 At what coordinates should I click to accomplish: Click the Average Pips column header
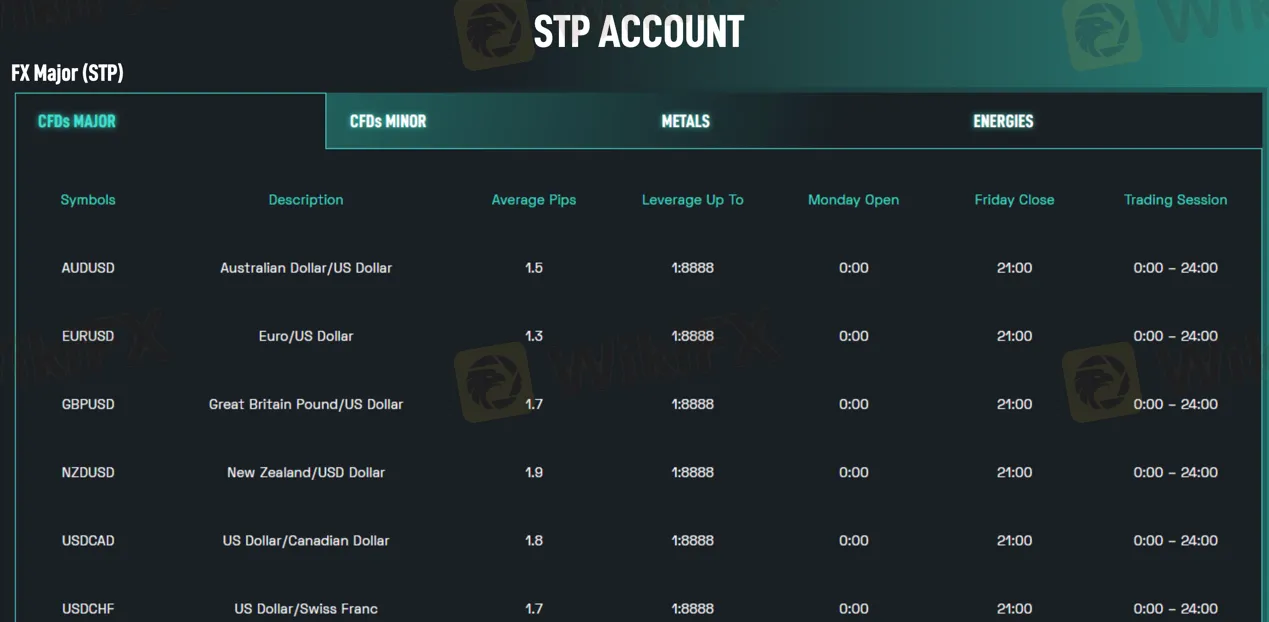[x=534, y=200]
